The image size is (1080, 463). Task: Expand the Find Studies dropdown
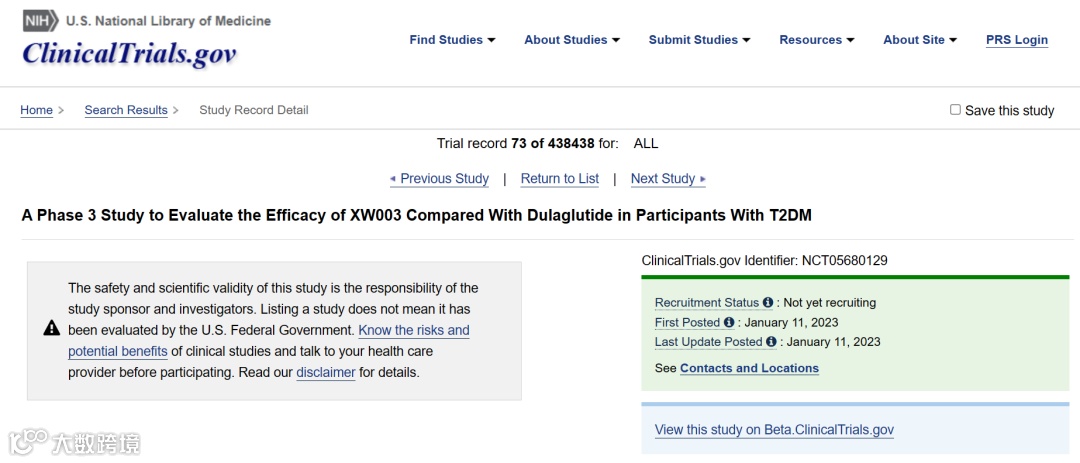[x=452, y=40]
